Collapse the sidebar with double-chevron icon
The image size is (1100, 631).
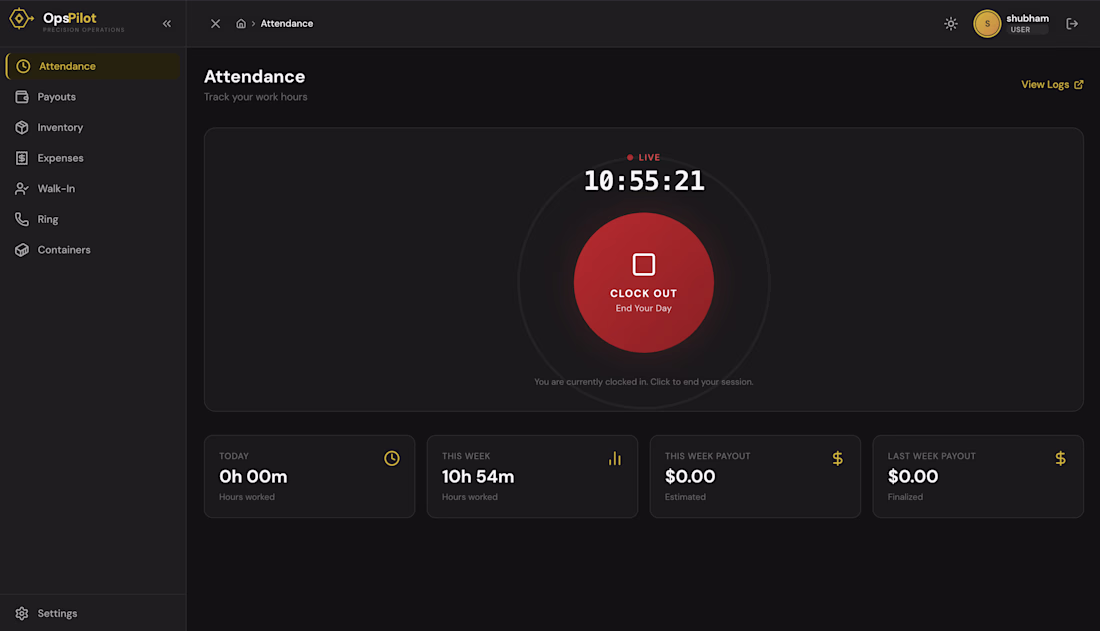pos(167,24)
